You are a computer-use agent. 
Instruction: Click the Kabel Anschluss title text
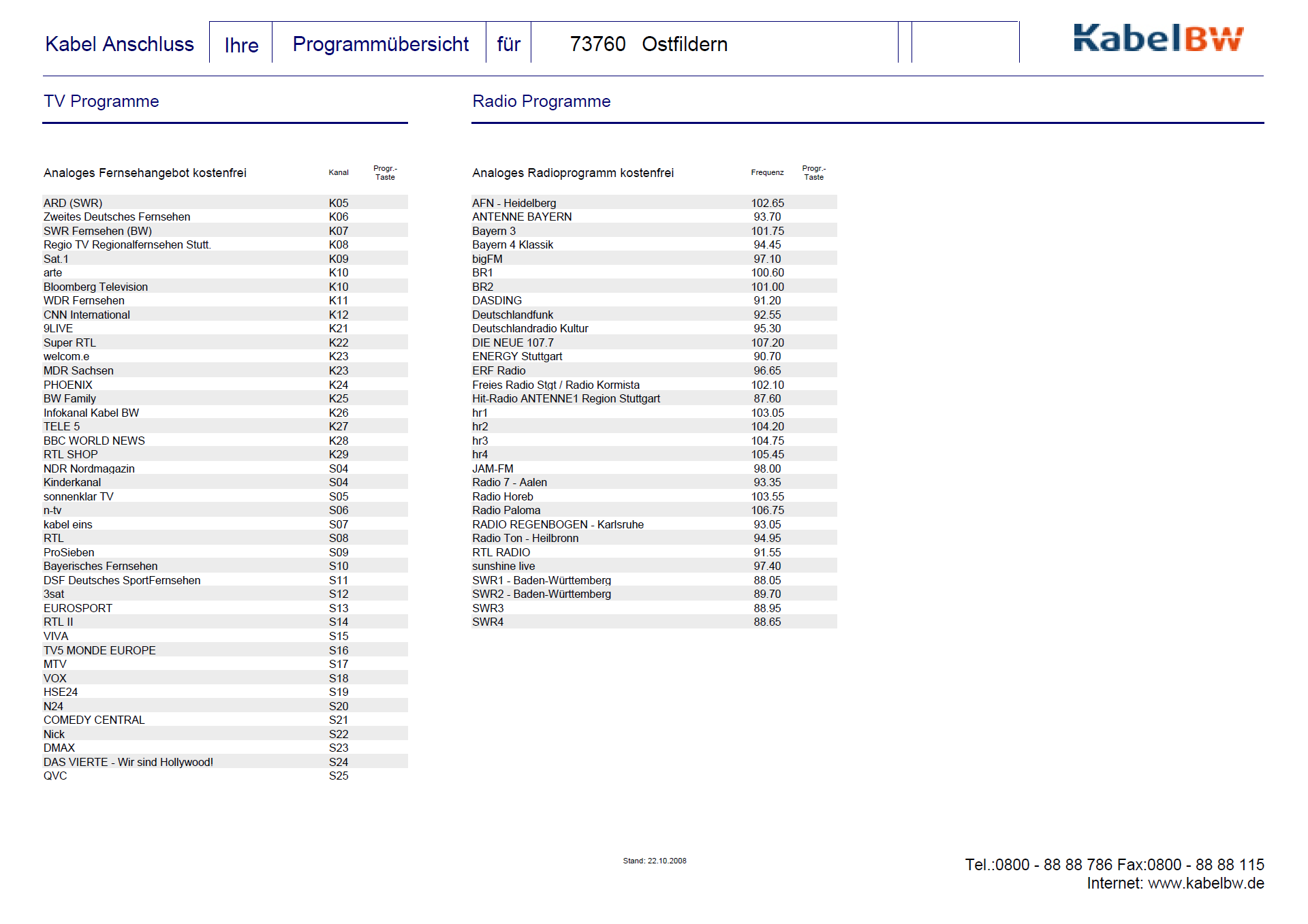click(x=119, y=44)
